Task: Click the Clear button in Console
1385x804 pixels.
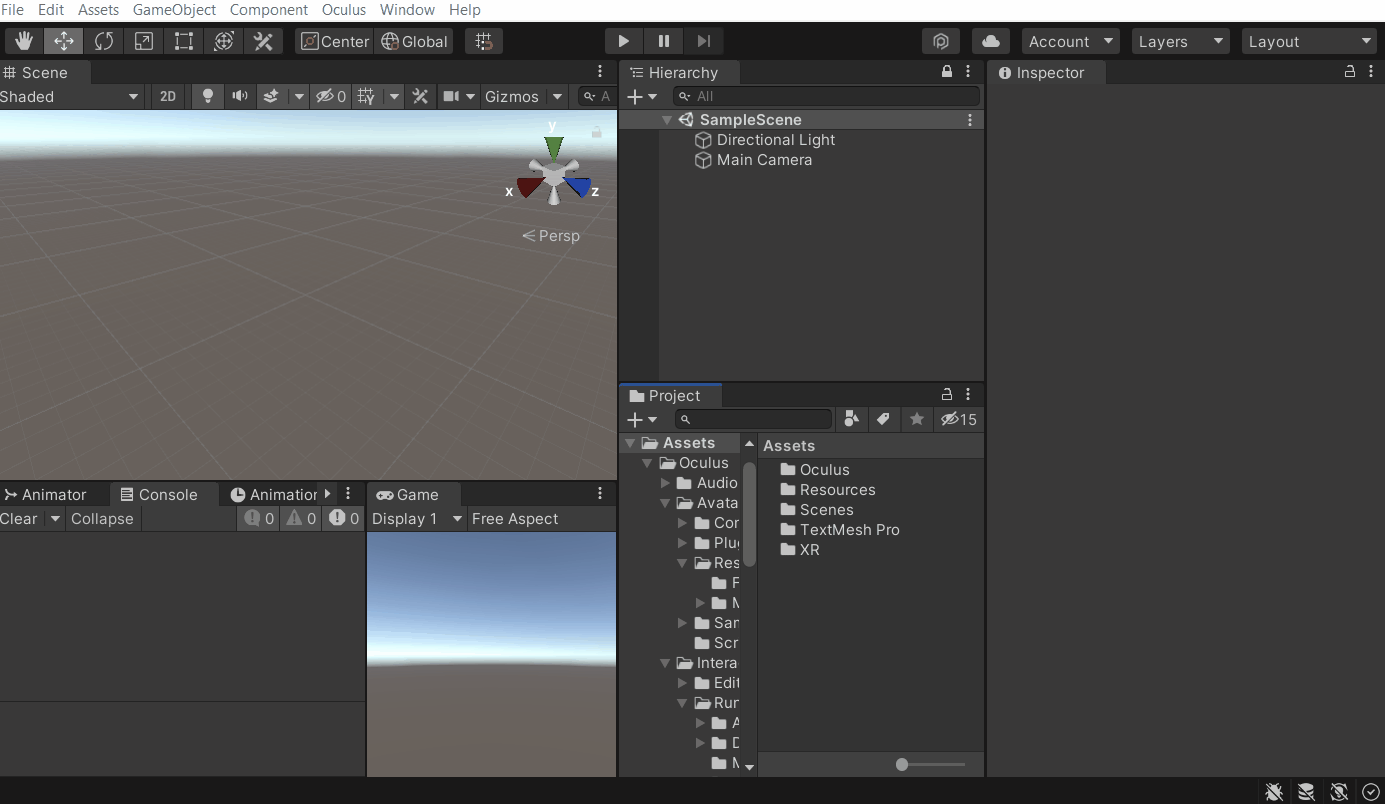Action: [x=19, y=518]
